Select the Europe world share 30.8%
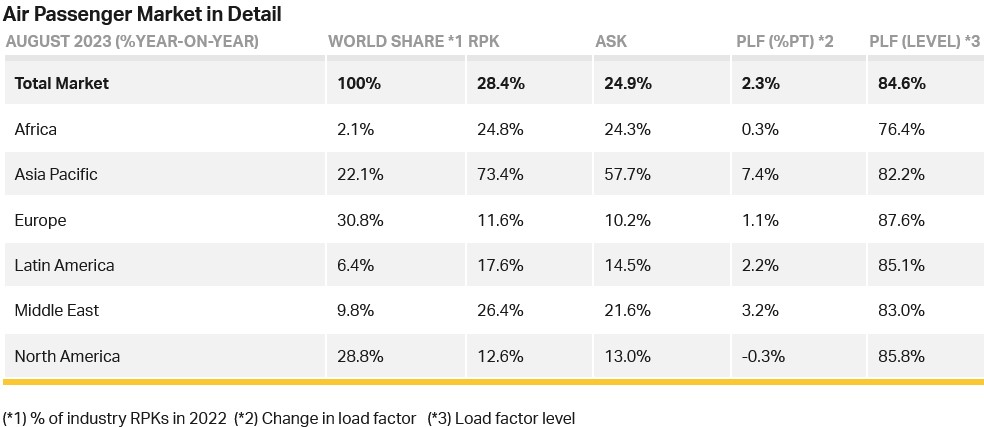Screen dimensions: 984x427 click(360, 220)
